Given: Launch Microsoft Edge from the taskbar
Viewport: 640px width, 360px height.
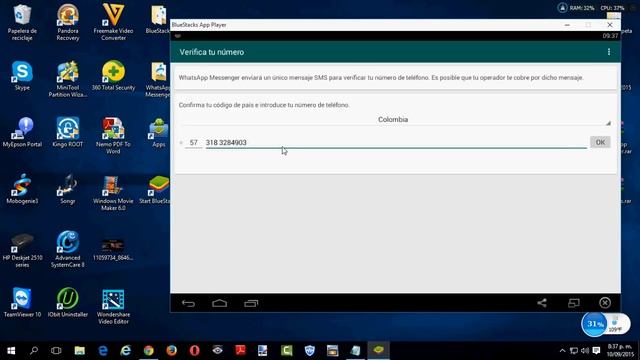Looking at the screenshot, I should tap(103, 351).
